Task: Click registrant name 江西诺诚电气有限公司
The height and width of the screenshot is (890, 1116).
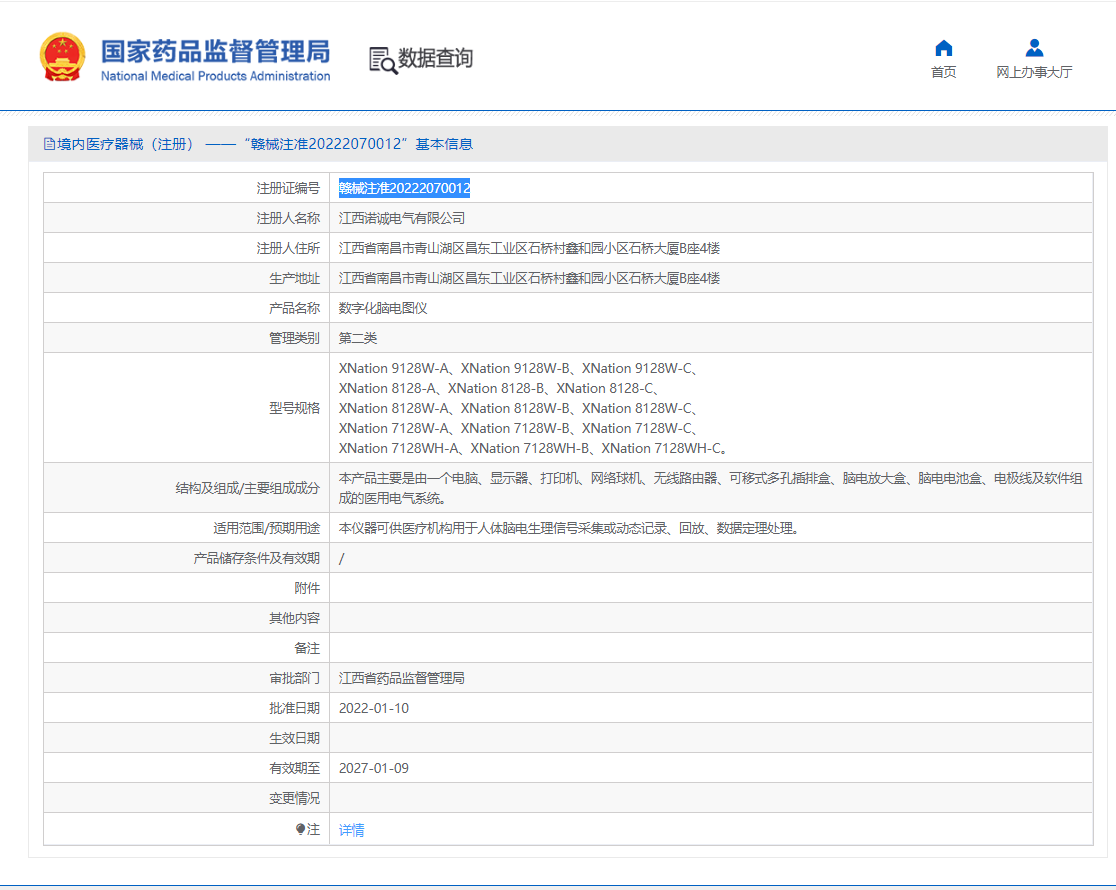Action: (x=402, y=218)
